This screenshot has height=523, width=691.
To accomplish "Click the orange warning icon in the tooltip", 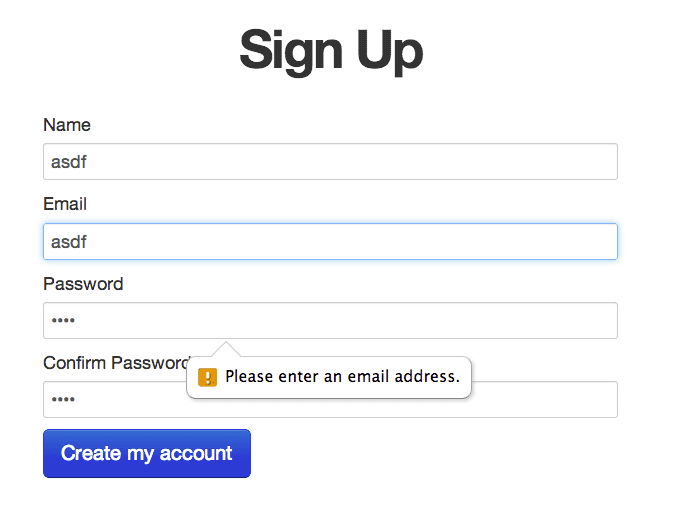I will pos(207,377).
